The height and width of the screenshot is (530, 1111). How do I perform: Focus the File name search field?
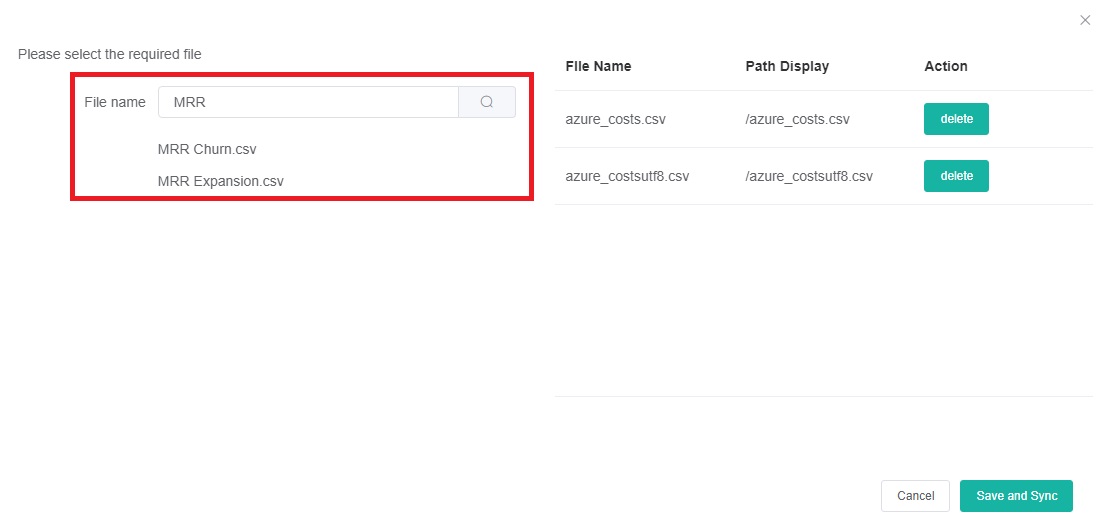[308, 102]
